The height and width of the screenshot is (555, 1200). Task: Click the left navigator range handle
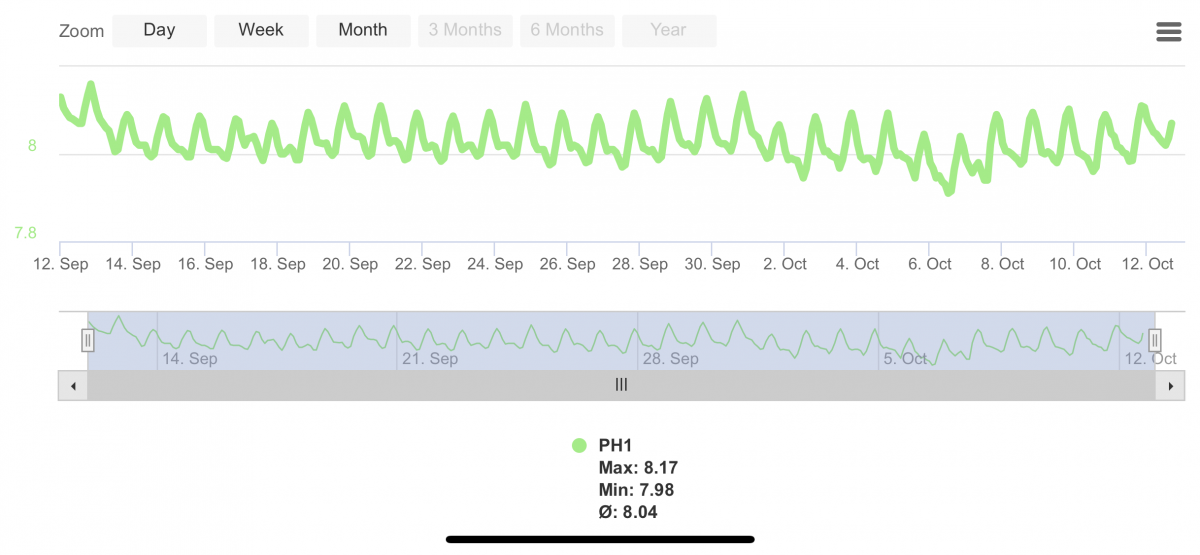(x=88, y=341)
